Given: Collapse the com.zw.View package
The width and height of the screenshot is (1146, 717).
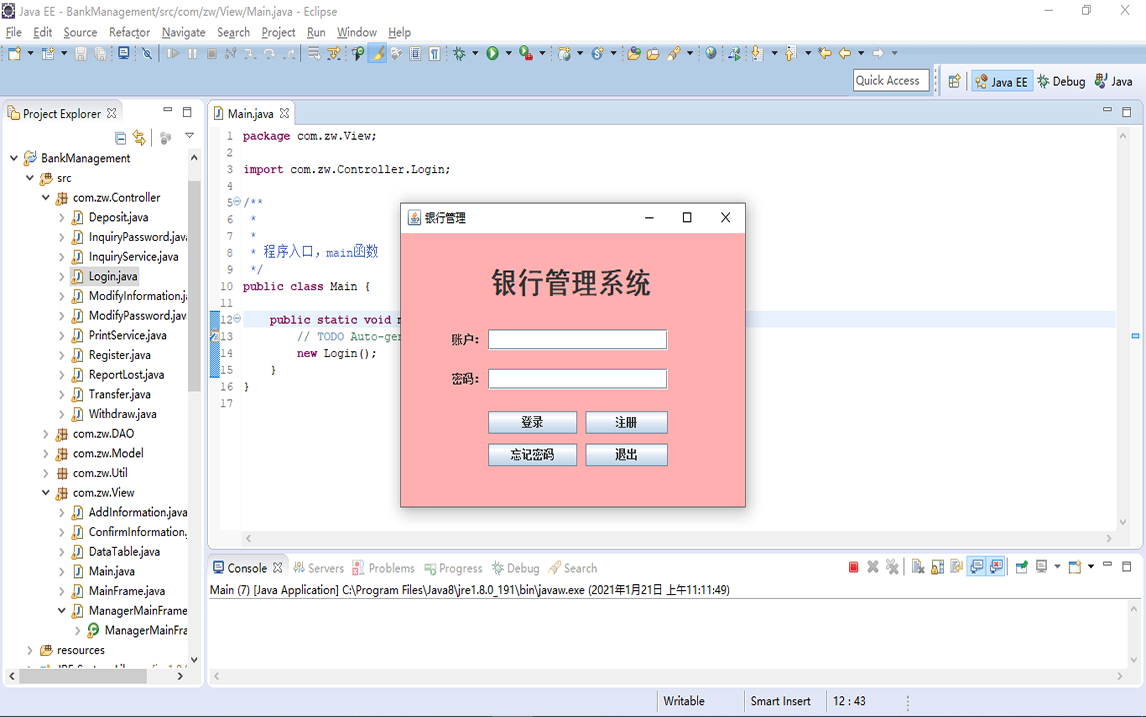Looking at the screenshot, I should coord(45,493).
